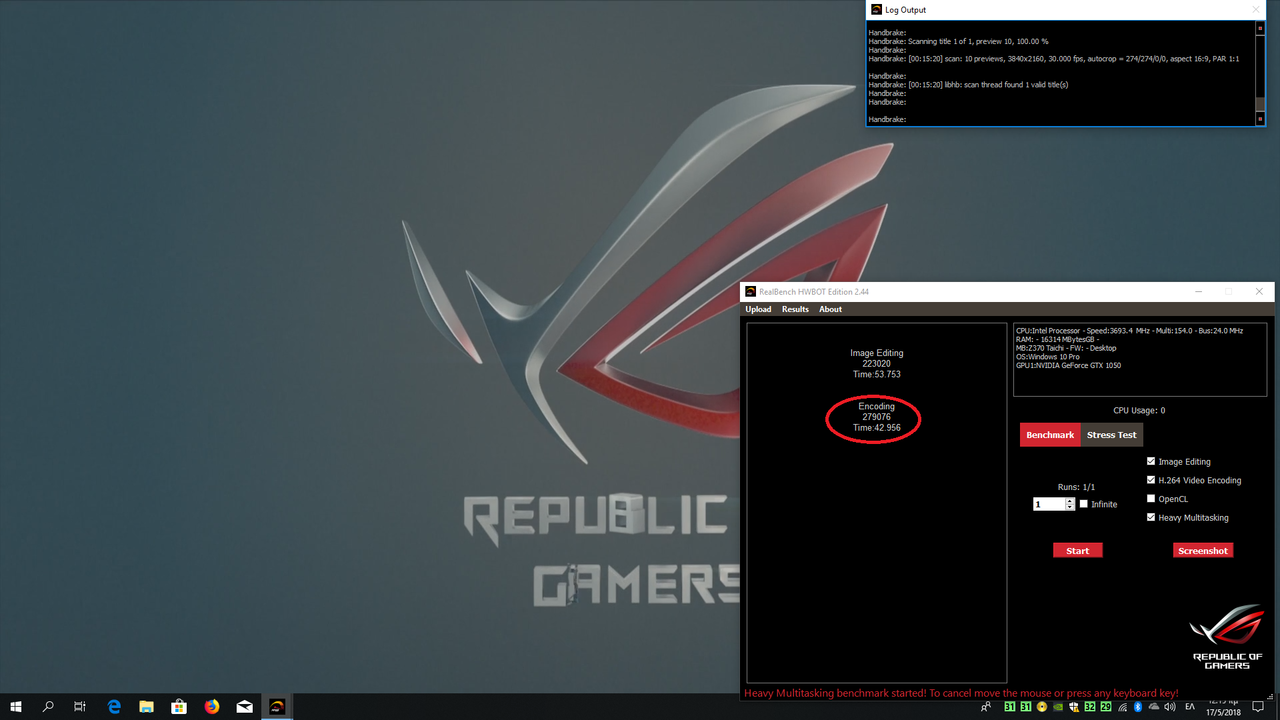1280x720 pixels.
Task: Open Task View on the taskbar
Action: click(80, 706)
